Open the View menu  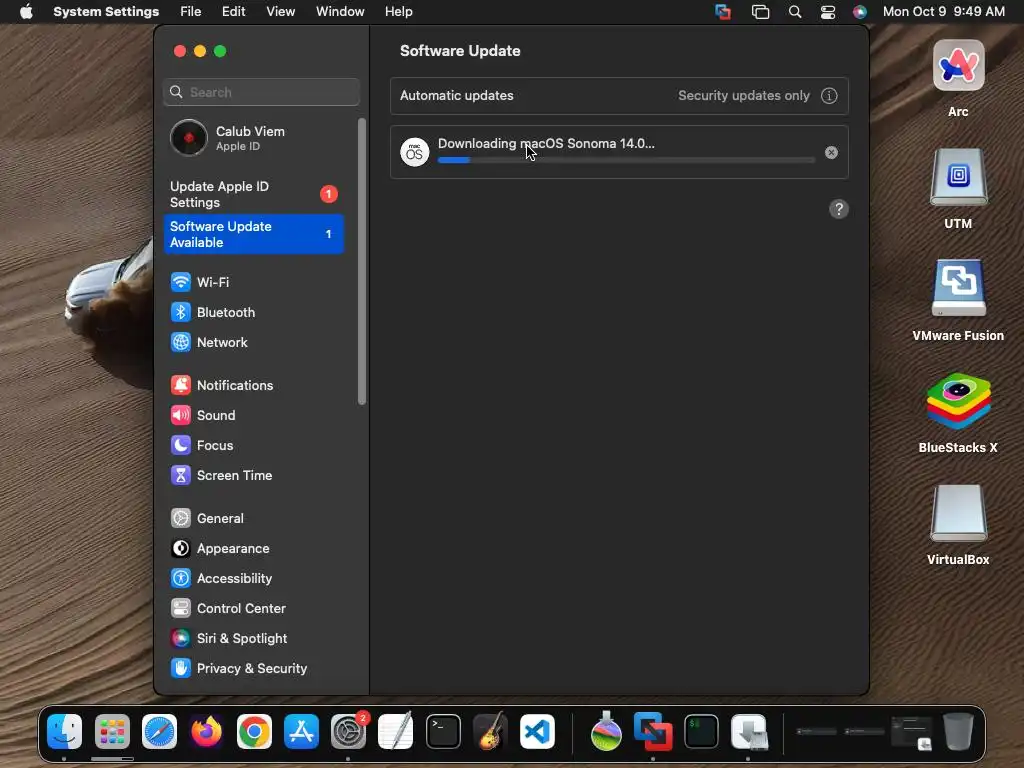coord(281,12)
